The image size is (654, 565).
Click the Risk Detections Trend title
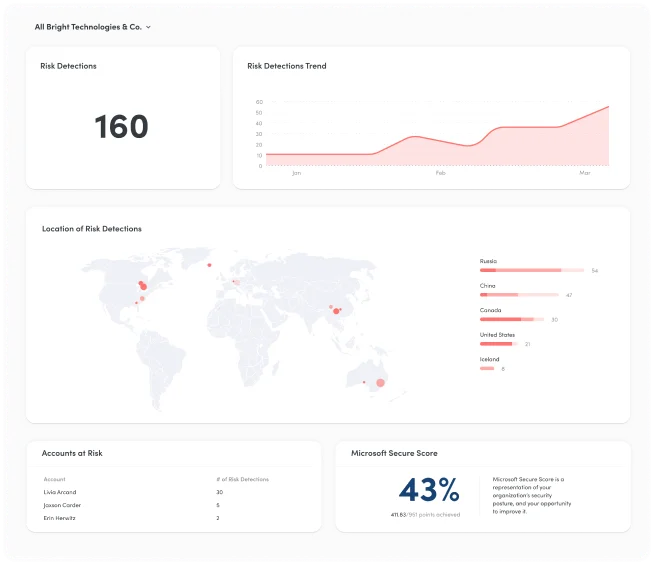(287, 66)
